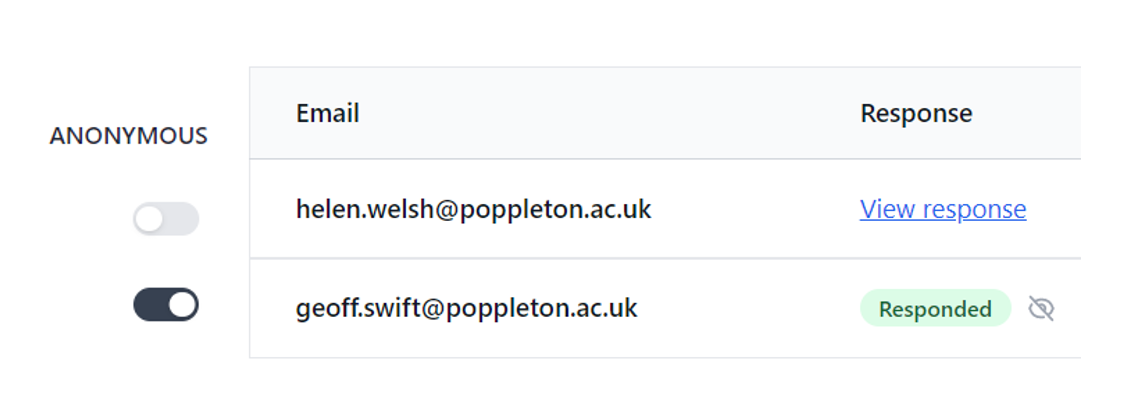View Helen Welsh's submitted response

[942, 209]
